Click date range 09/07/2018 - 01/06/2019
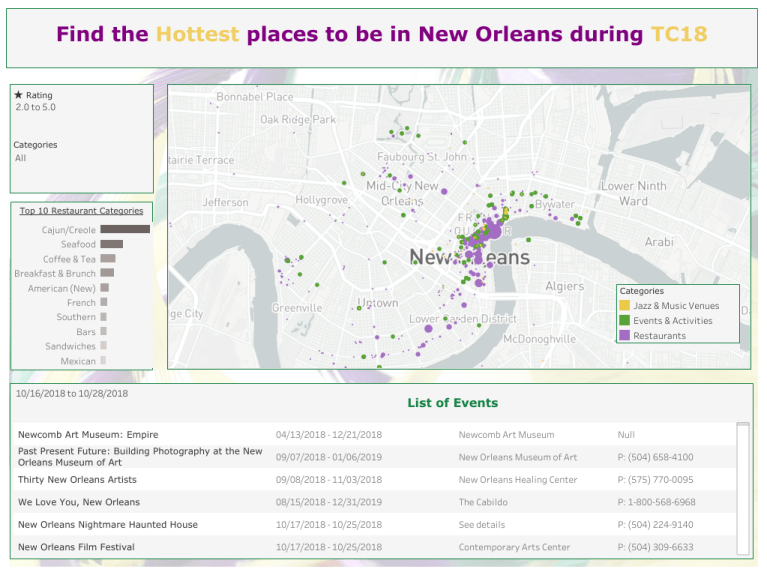Viewport: 767px width, 575px height. (x=329, y=457)
